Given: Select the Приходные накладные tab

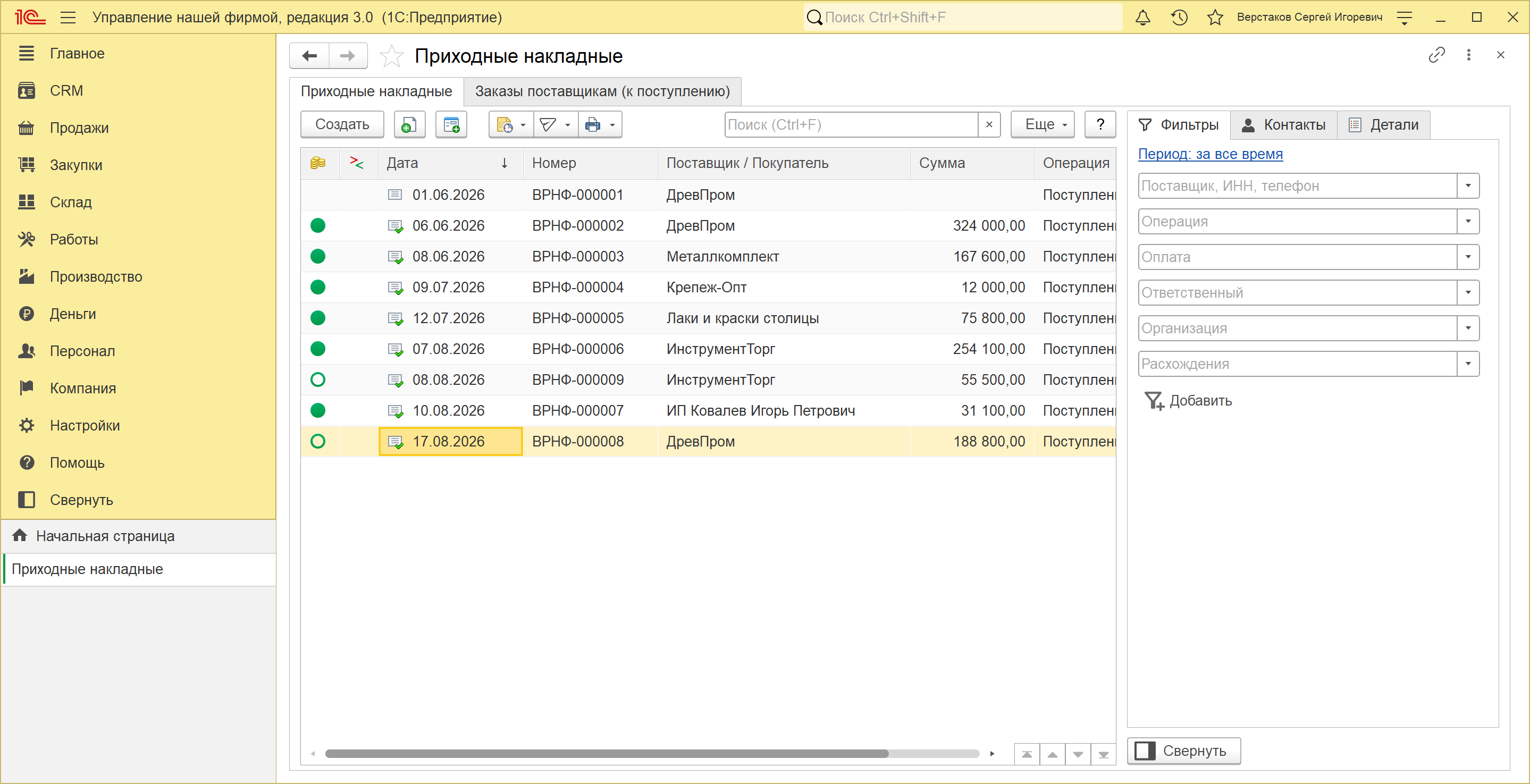Looking at the screenshot, I should pos(376,91).
